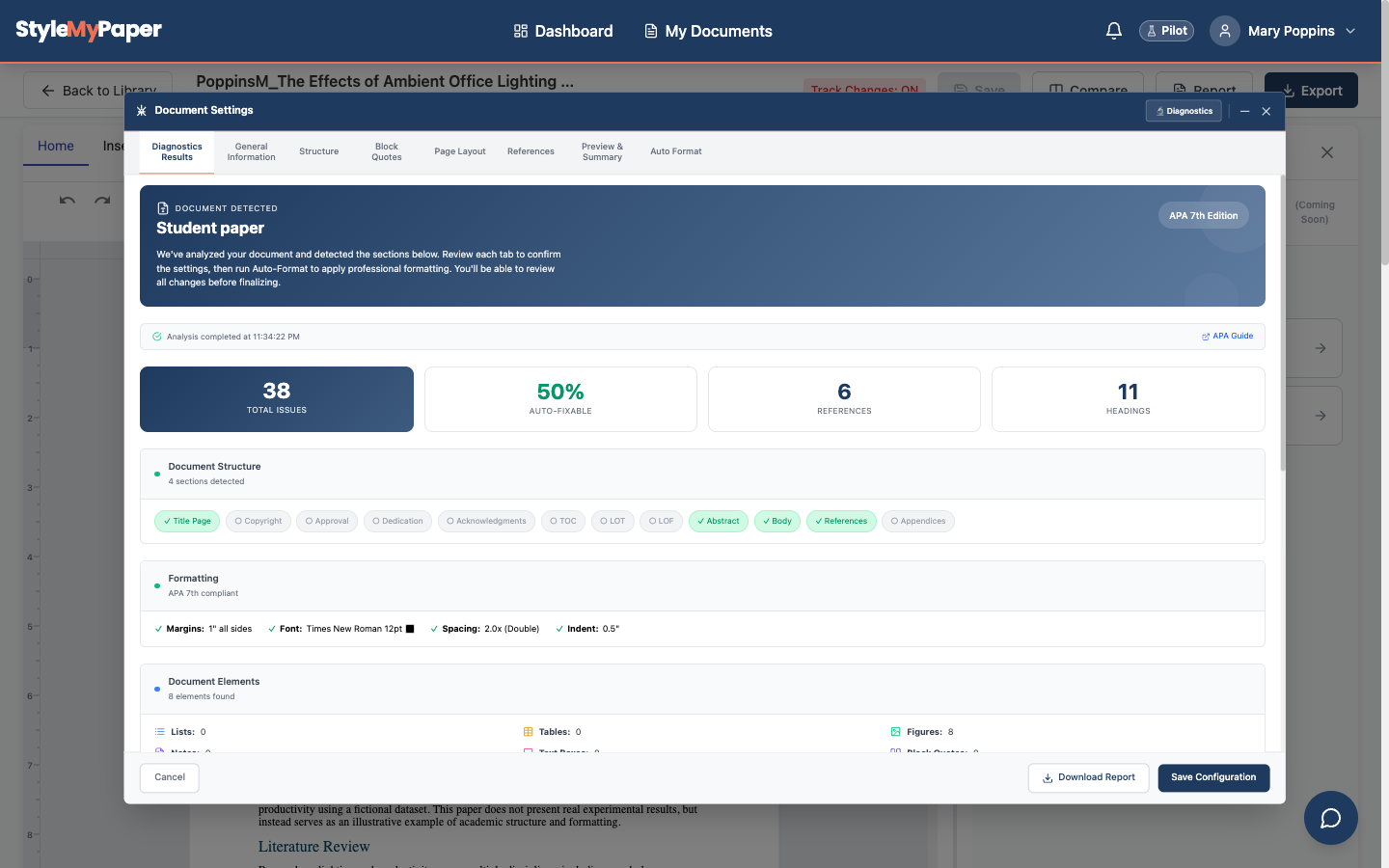Click Save Configuration button

point(1213,777)
